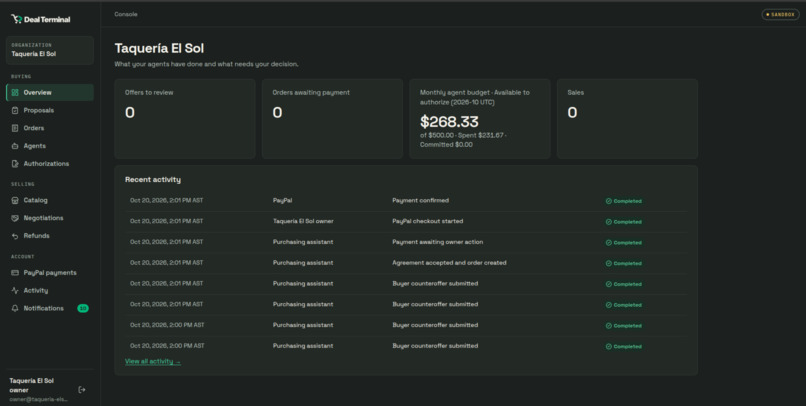Click the owner email at sidebar bottom

[38, 399]
